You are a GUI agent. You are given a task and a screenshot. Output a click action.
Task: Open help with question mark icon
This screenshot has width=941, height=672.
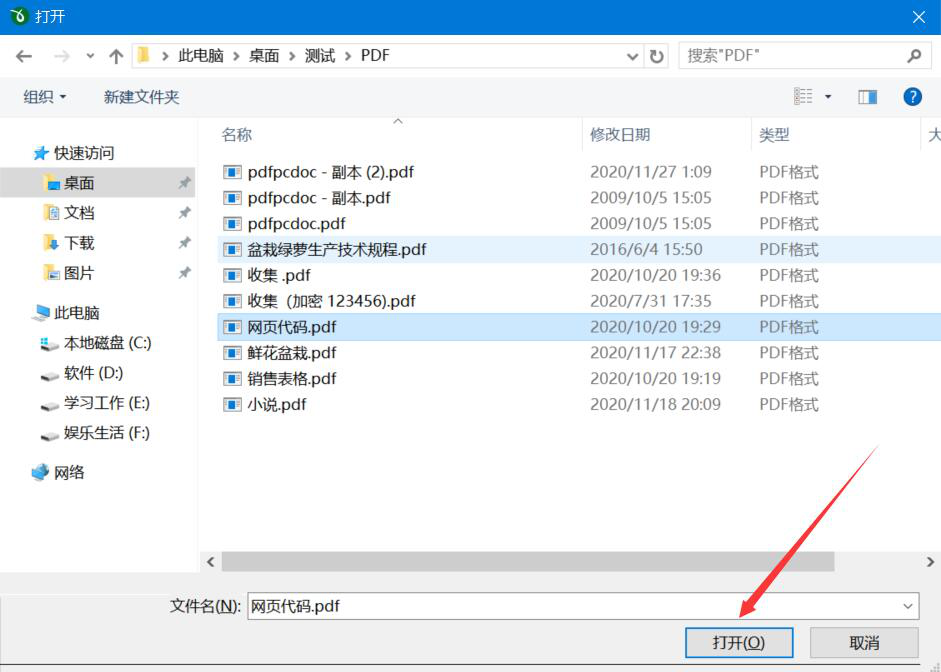pyautogui.click(x=912, y=97)
